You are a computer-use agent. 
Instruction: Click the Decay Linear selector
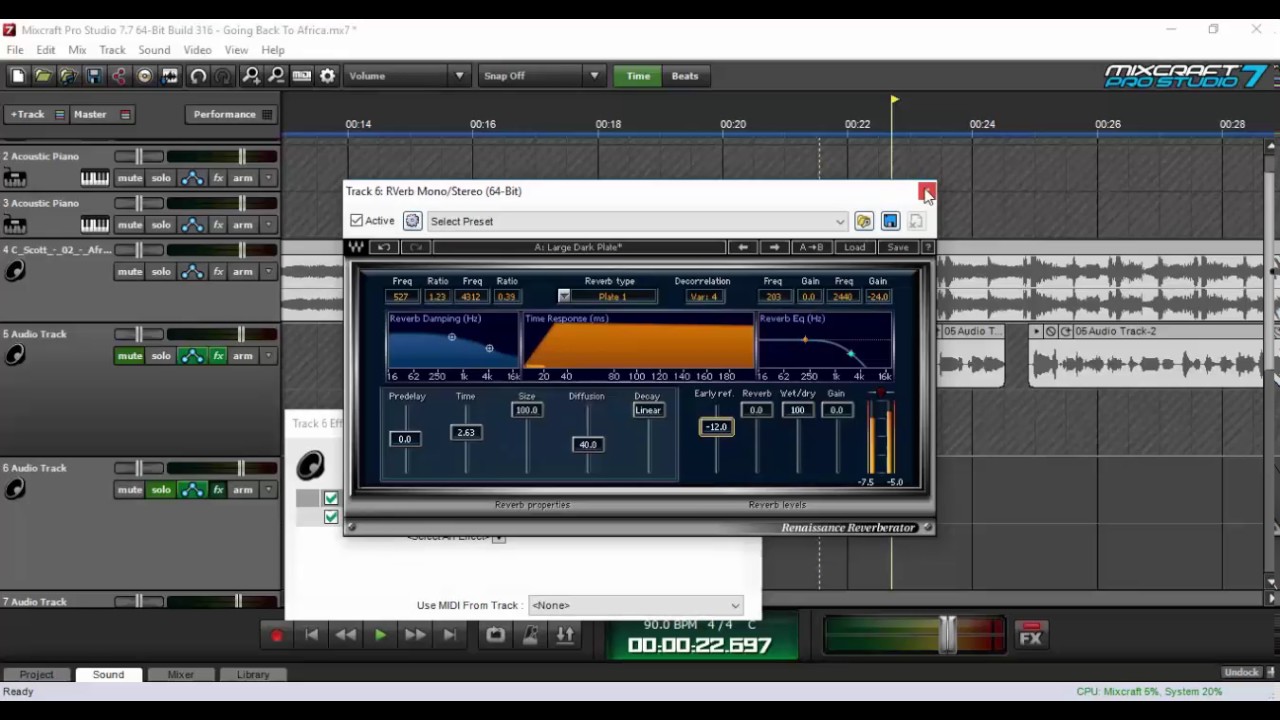(648, 410)
